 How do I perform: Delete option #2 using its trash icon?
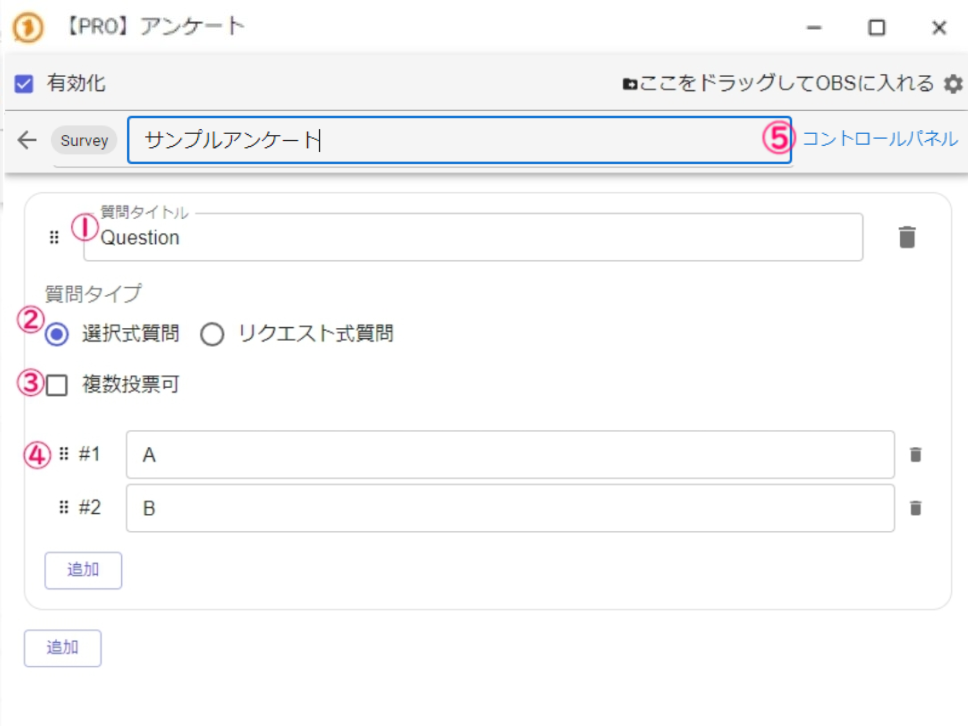click(x=915, y=508)
